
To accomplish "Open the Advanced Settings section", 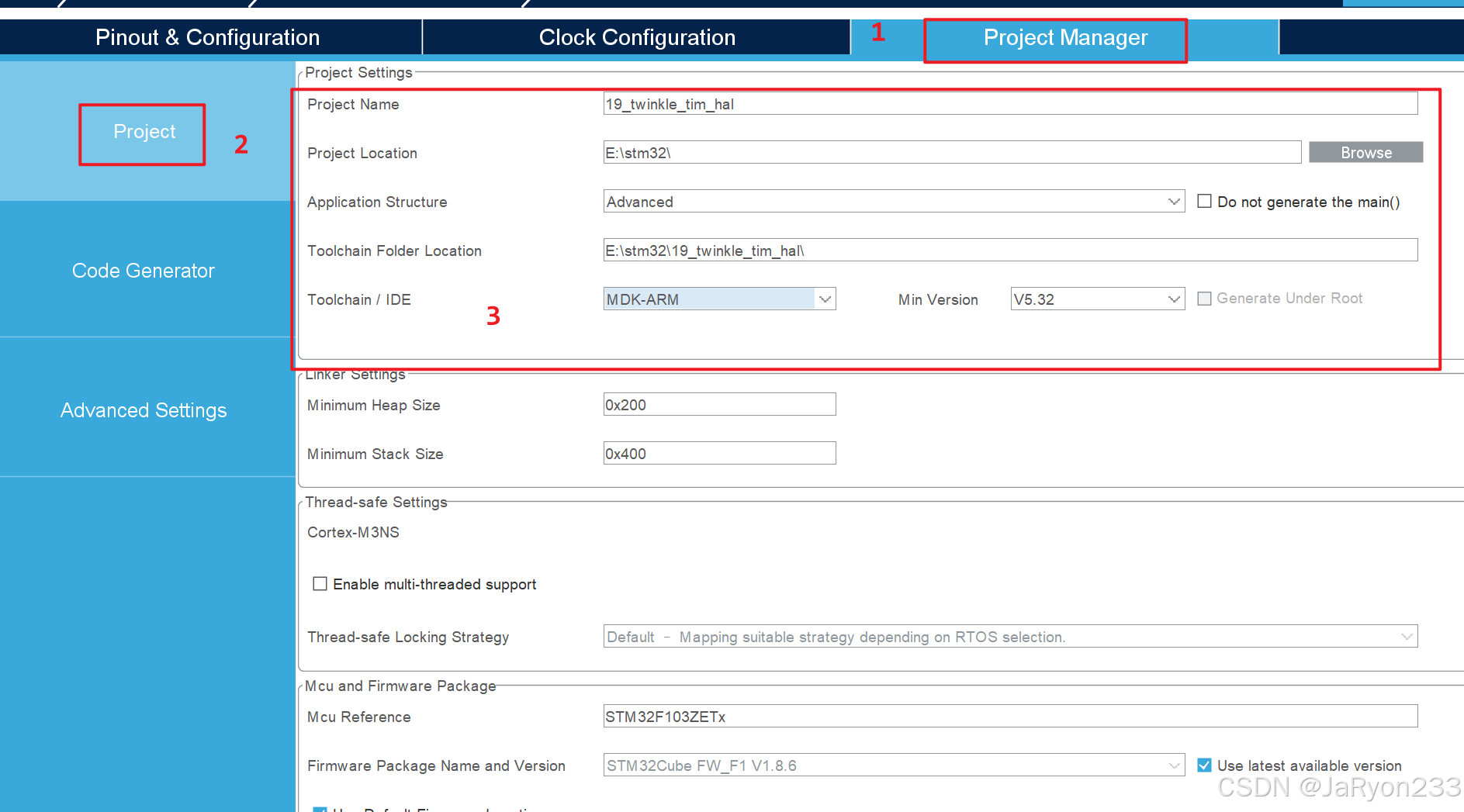I will [x=144, y=410].
